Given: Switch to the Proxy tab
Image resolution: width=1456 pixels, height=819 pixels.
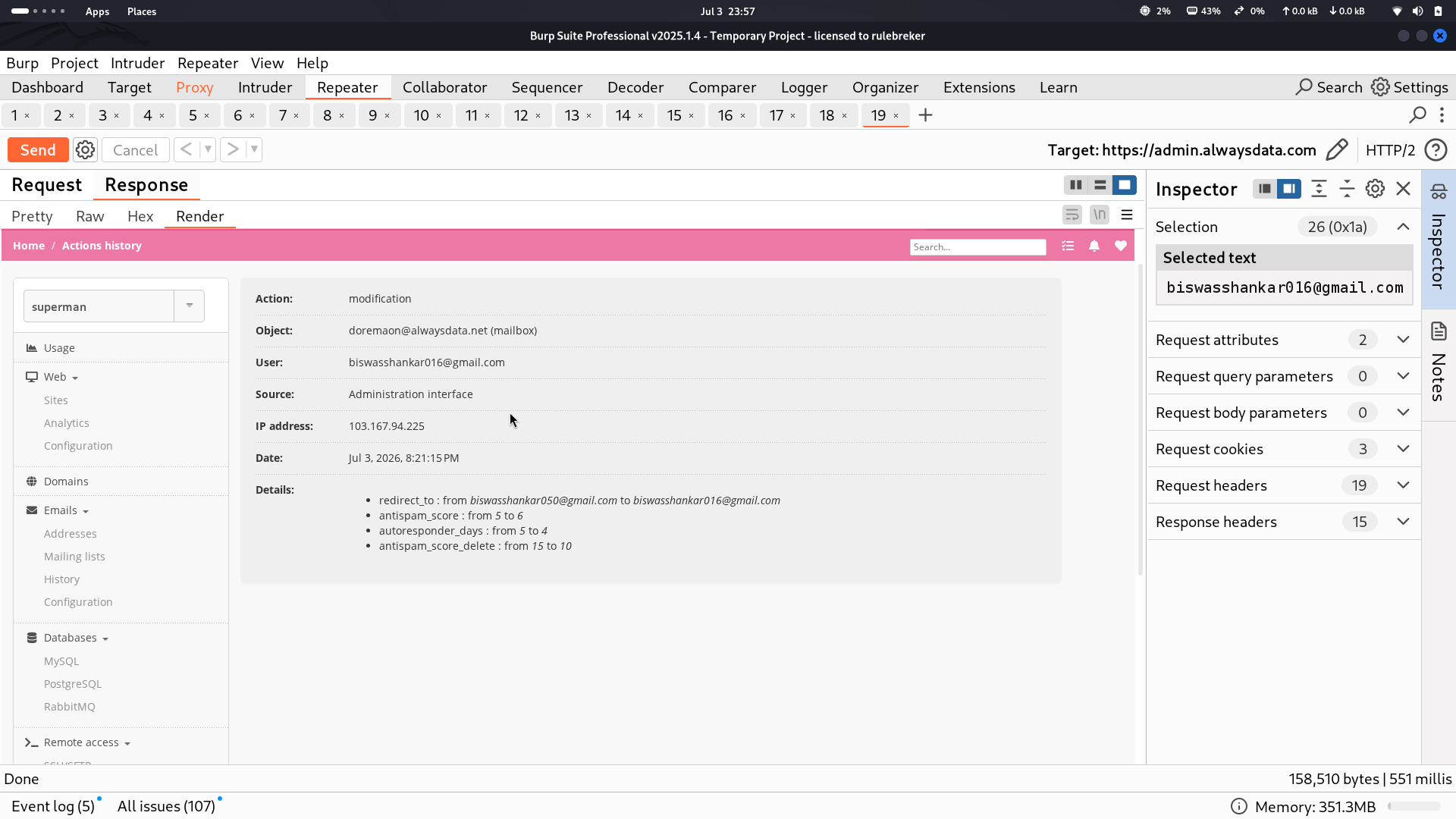Looking at the screenshot, I should [194, 87].
